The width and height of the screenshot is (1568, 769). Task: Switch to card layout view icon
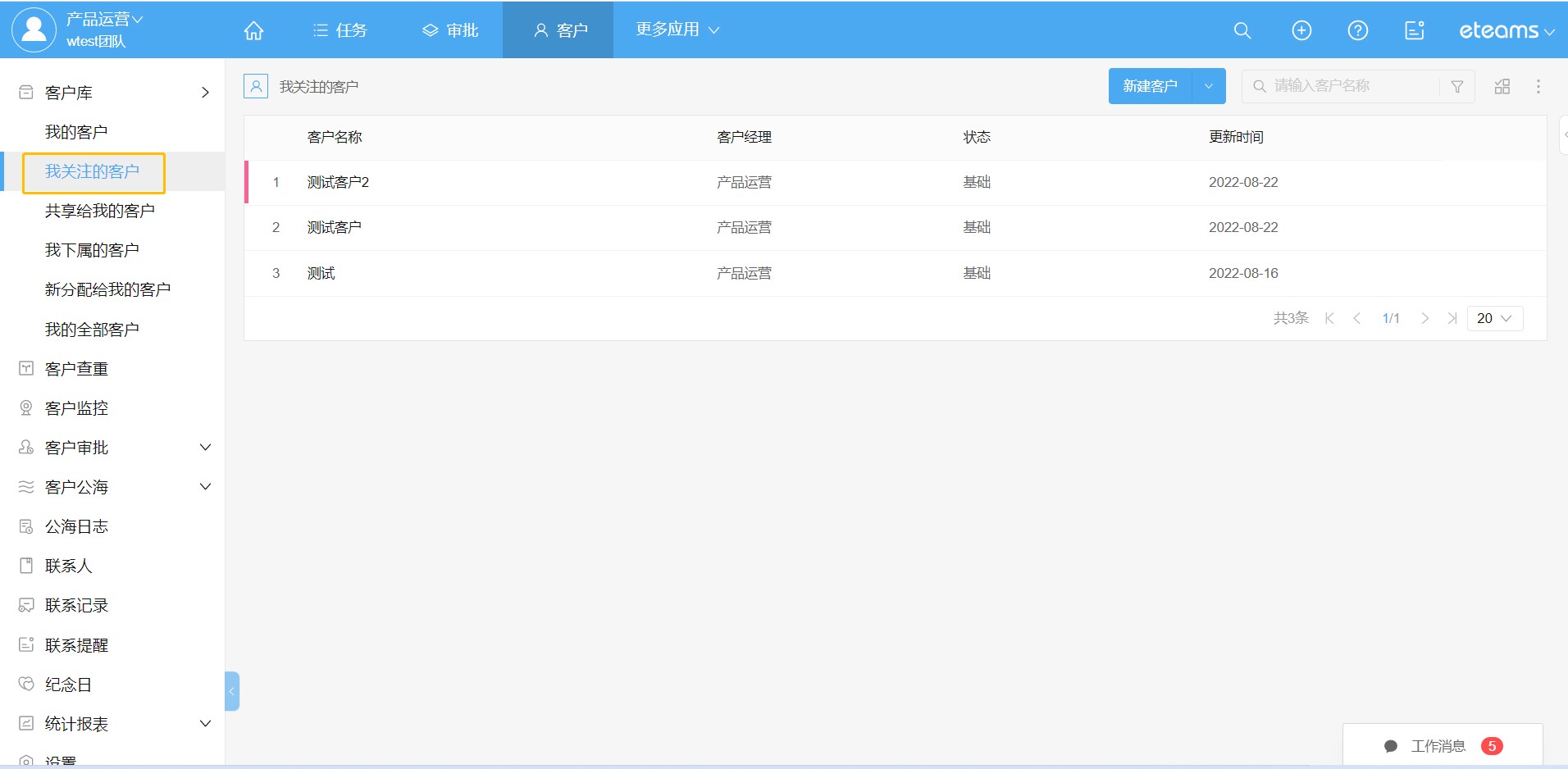pyautogui.click(x=1502, y=86)
